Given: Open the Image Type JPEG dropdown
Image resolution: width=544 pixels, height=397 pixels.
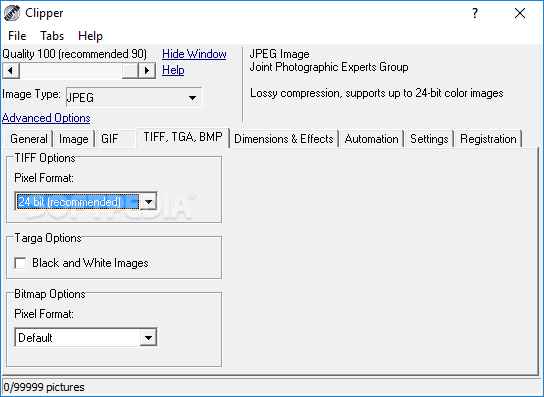Looking at the screenshot, I should (134, 98).
